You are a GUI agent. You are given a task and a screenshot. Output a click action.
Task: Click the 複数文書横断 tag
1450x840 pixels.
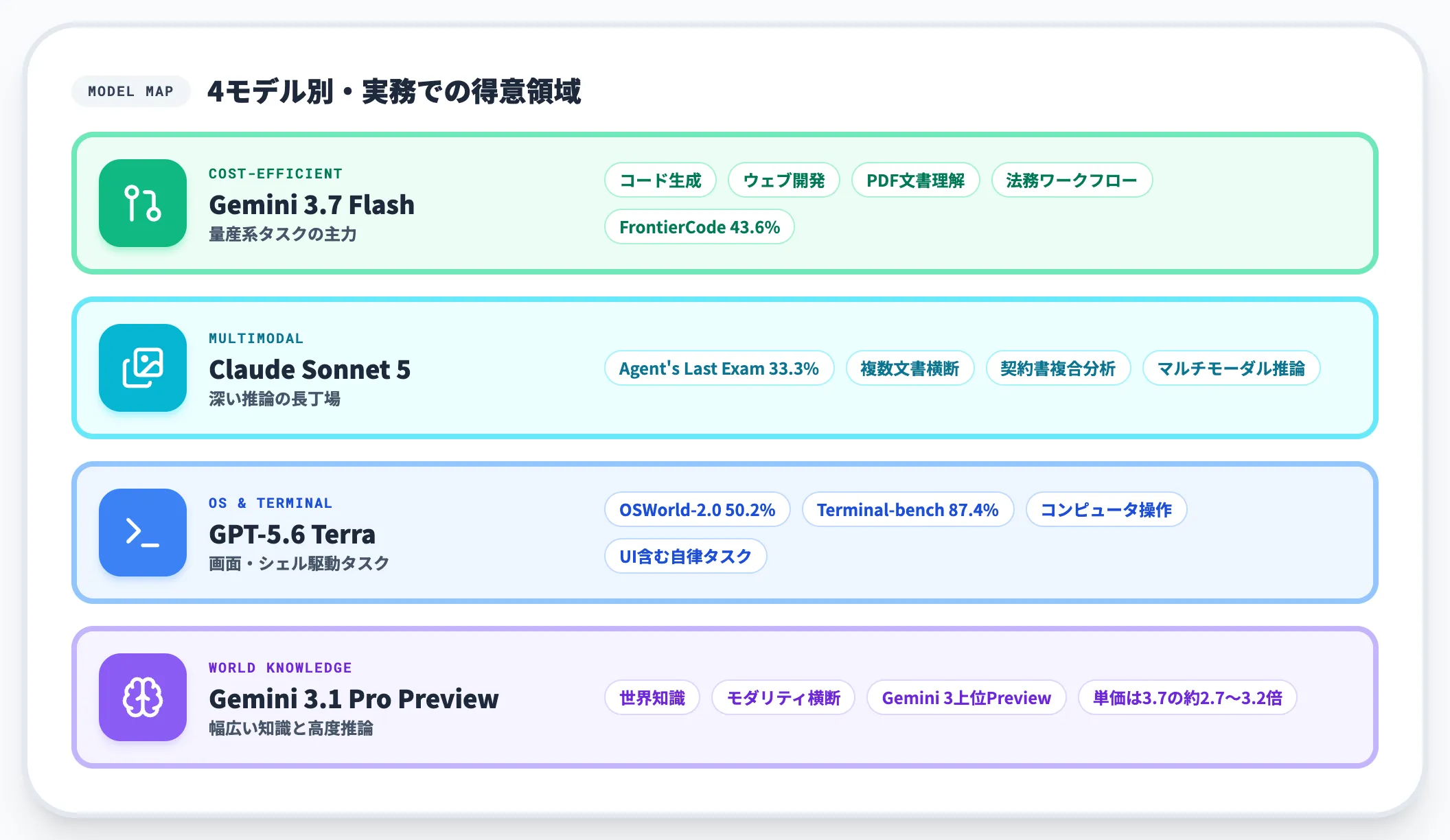[x=910, y=368]
